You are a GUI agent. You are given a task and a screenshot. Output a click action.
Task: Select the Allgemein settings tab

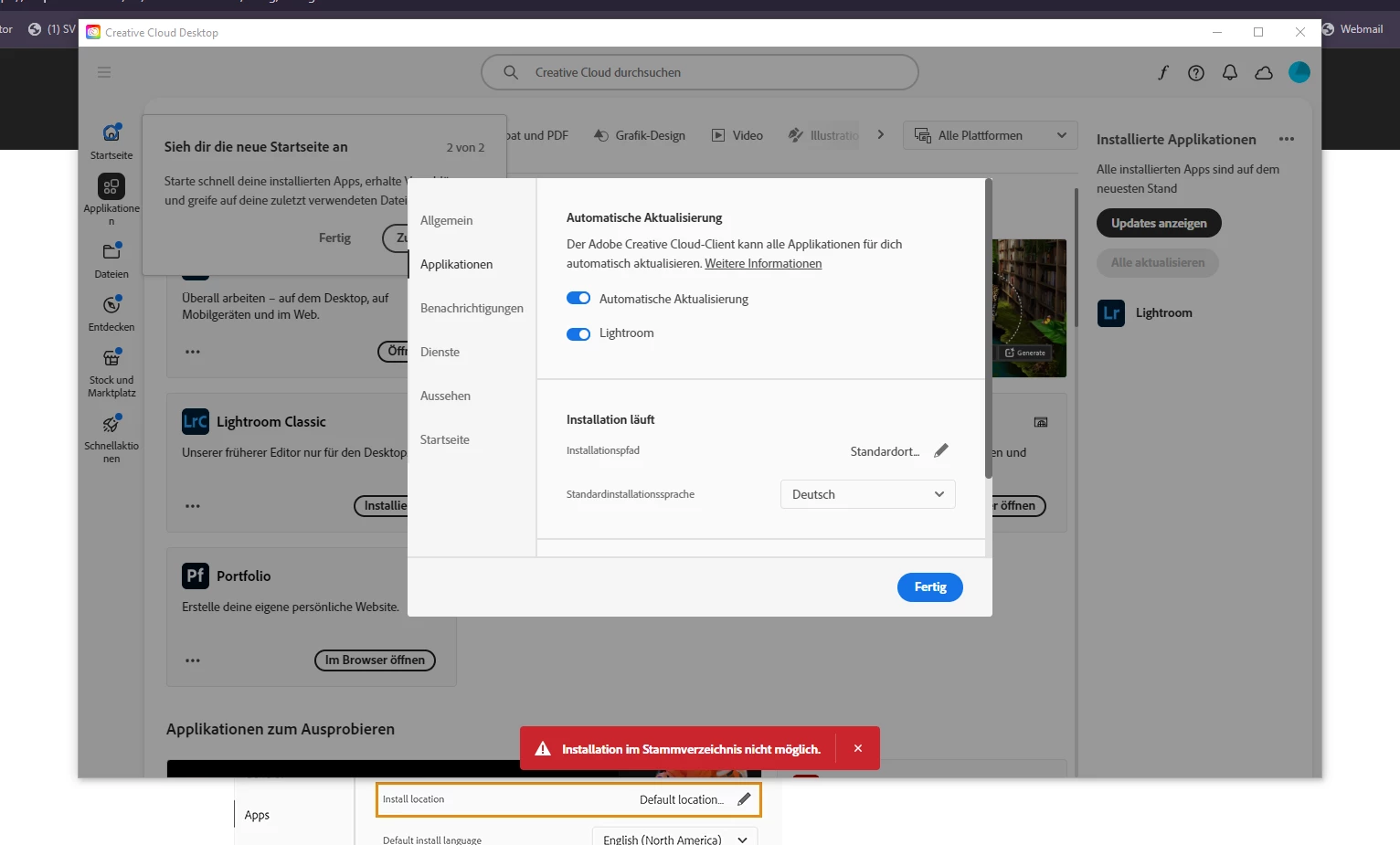point(447,220)
